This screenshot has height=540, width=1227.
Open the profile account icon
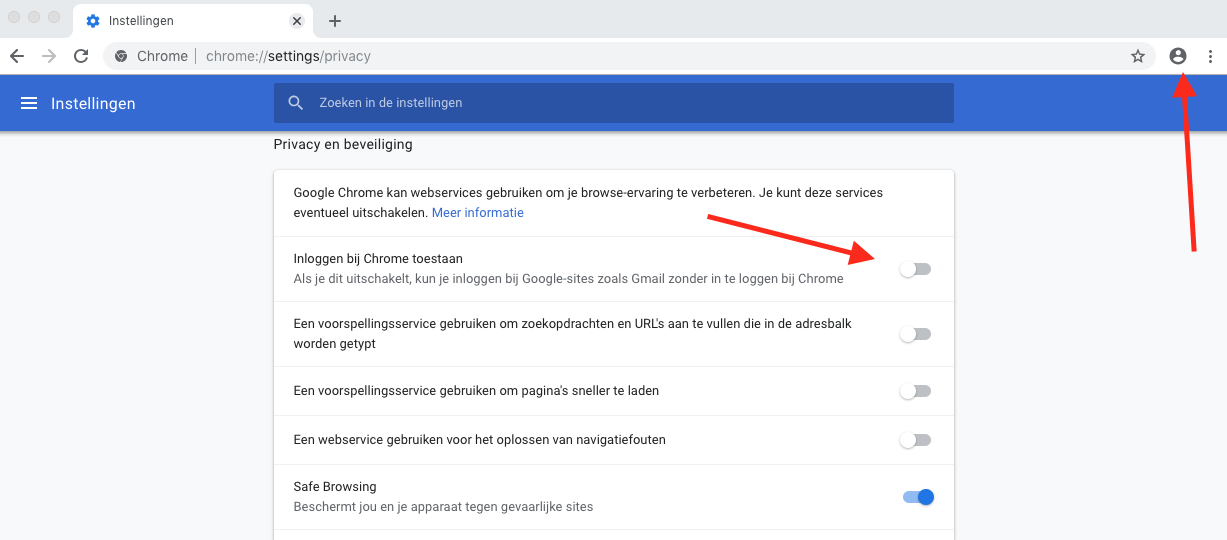point(1178,56)
